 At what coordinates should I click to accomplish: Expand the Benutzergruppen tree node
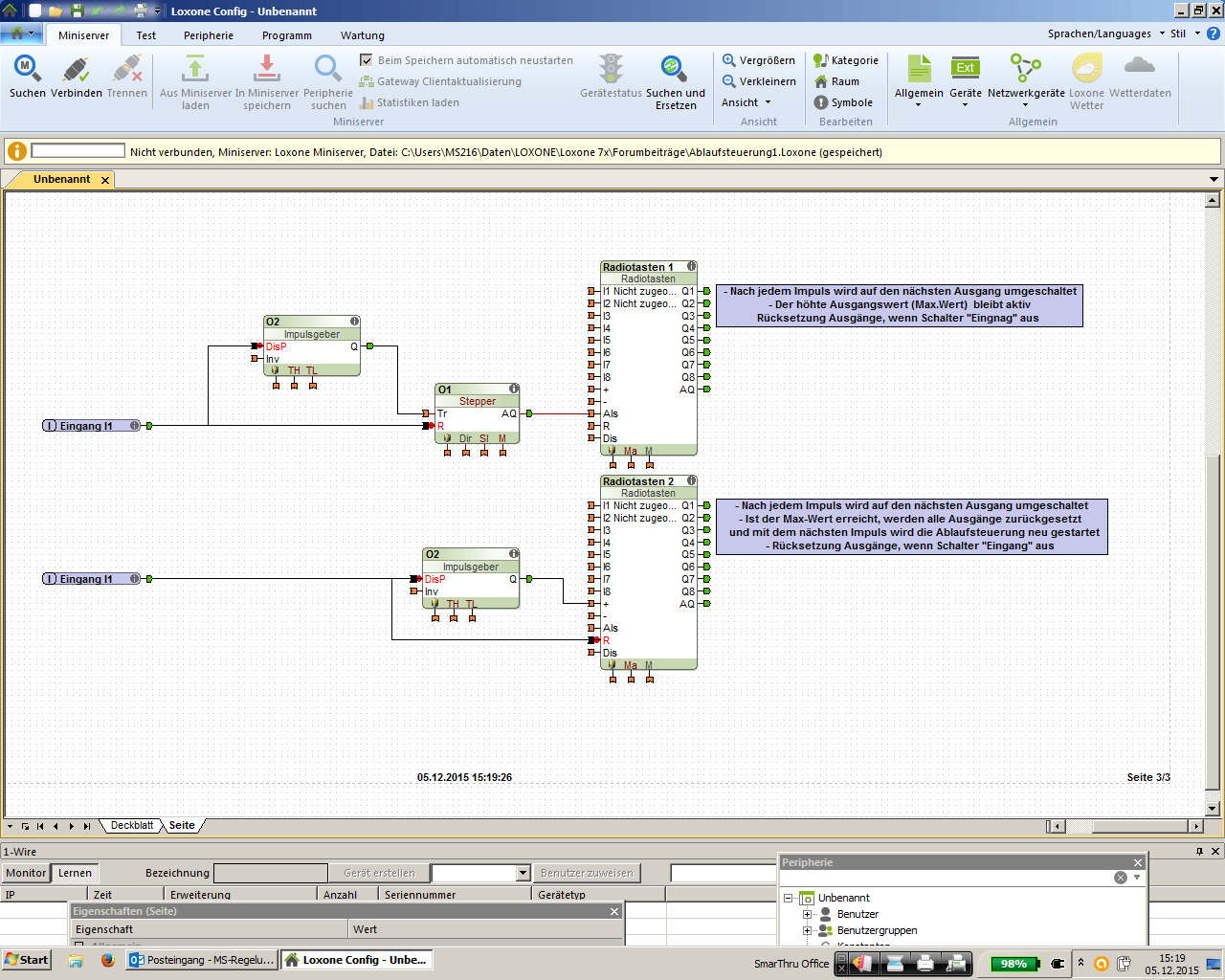point(807,930)
